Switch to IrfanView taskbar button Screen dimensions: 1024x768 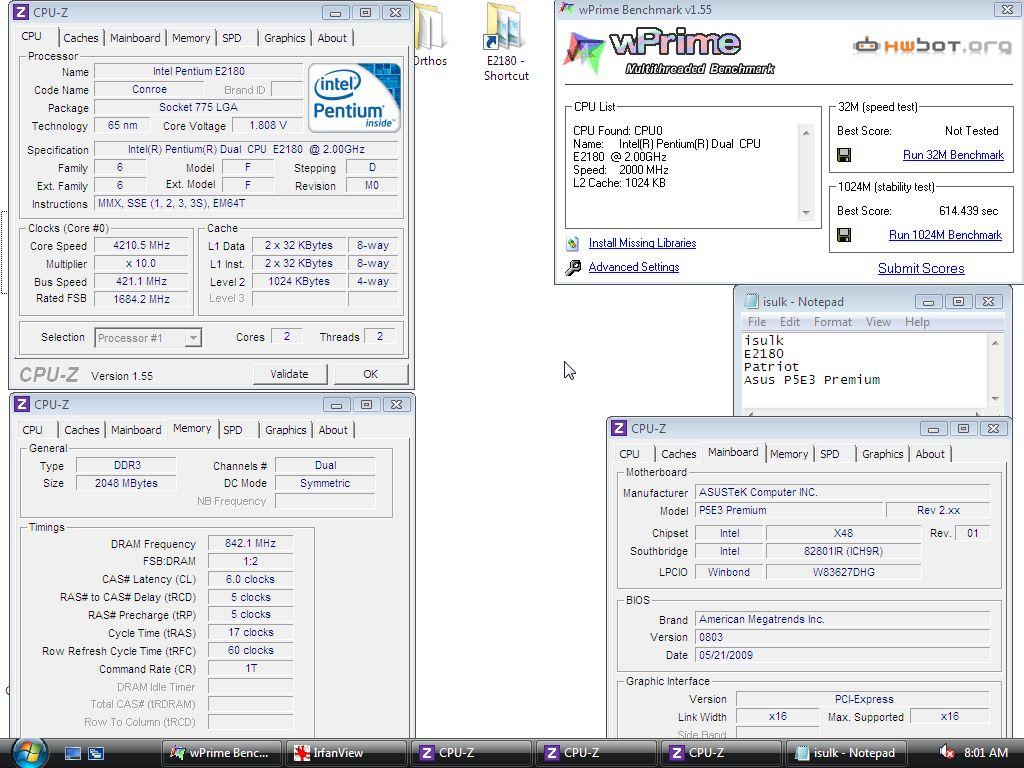[x=346, y=753]
